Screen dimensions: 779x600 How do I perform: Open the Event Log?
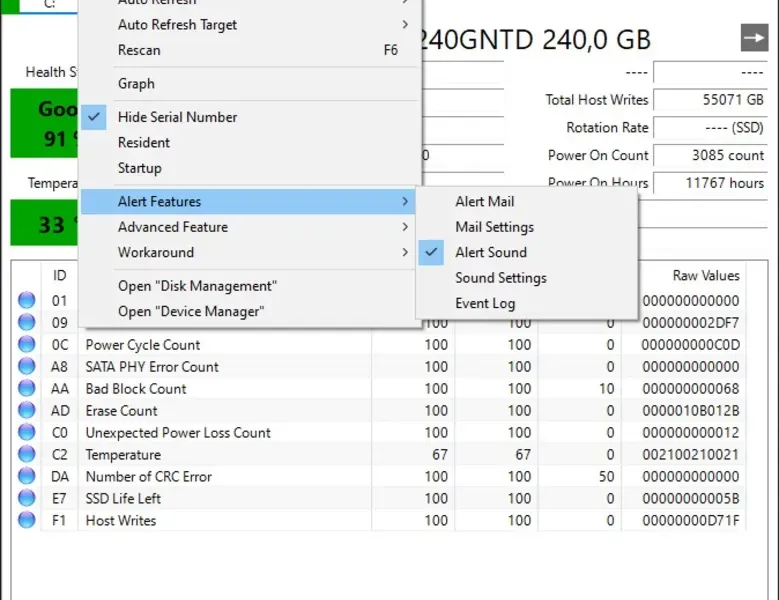click(x=527, y=303)
